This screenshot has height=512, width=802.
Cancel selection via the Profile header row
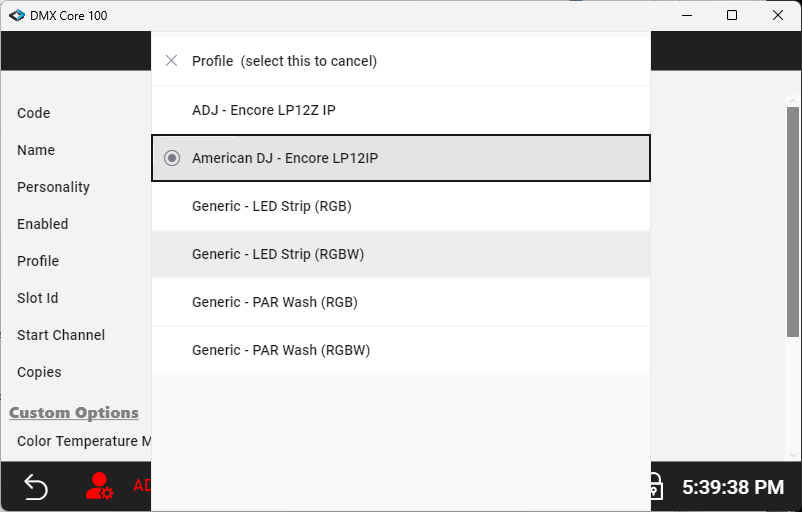284,61
